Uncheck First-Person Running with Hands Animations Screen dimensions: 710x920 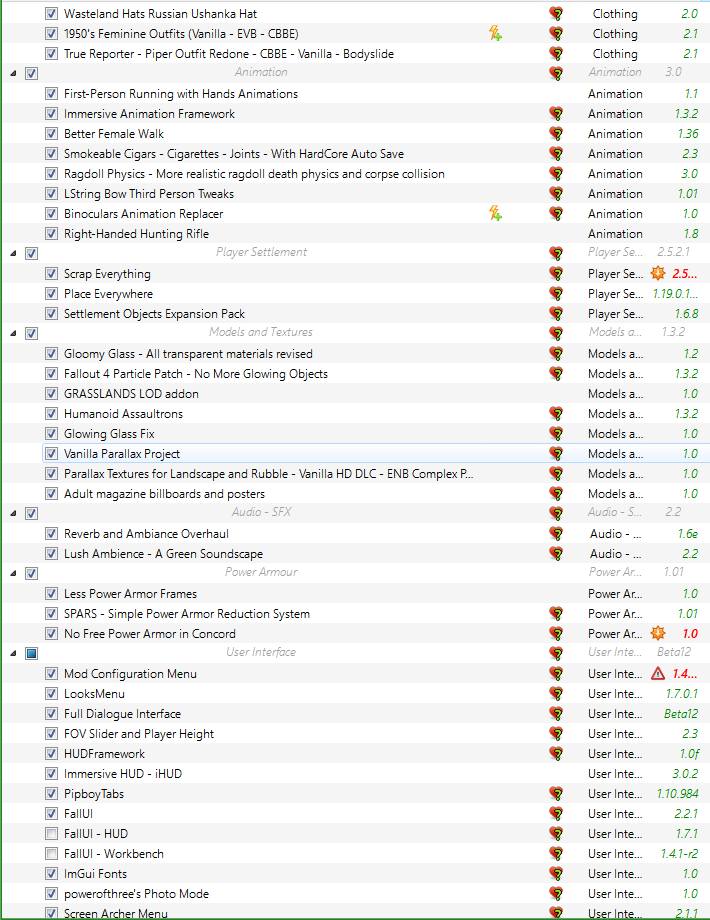(x=52, y=94)
